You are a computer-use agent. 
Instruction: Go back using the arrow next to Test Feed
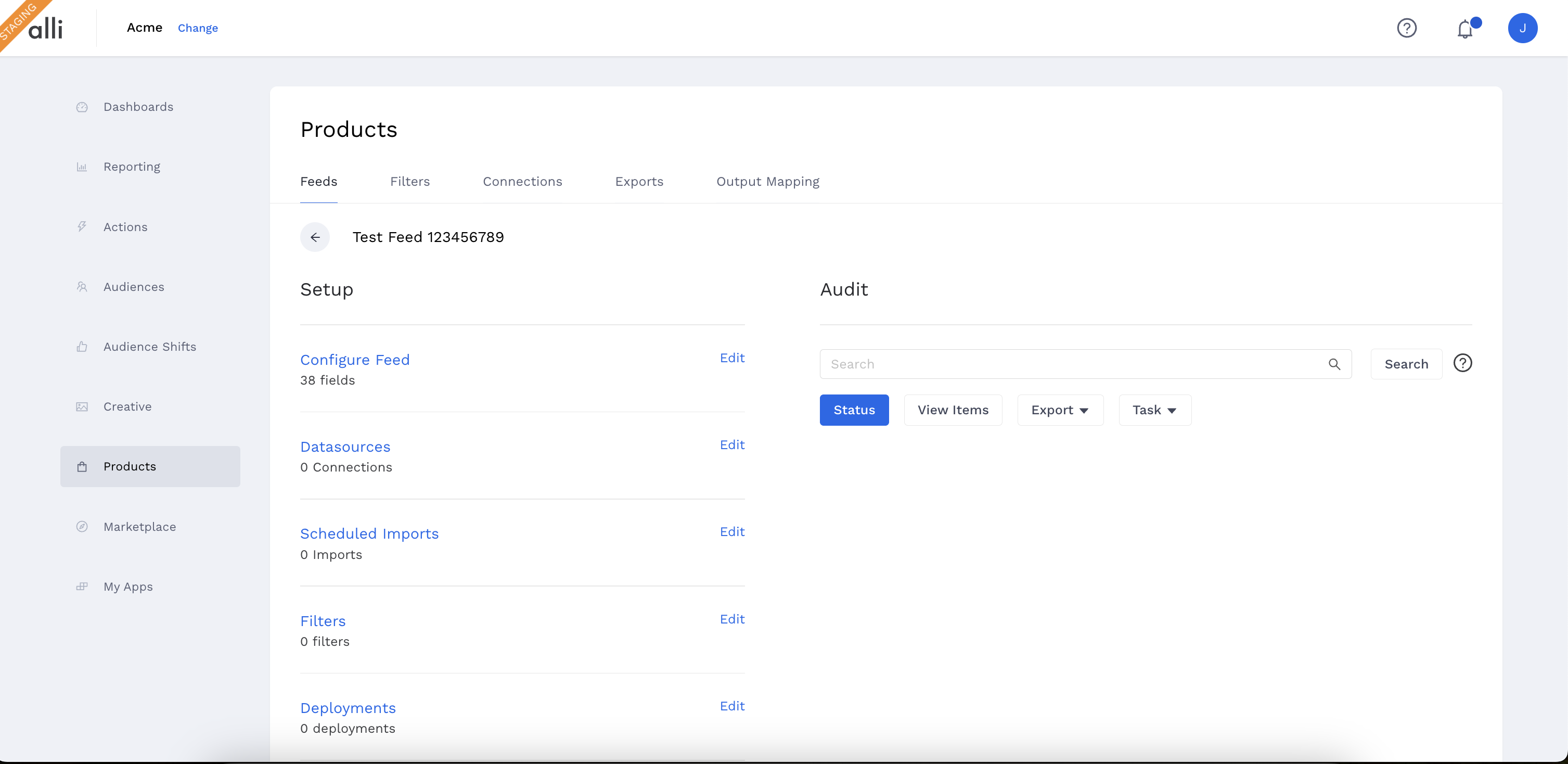tap(315, 237)
